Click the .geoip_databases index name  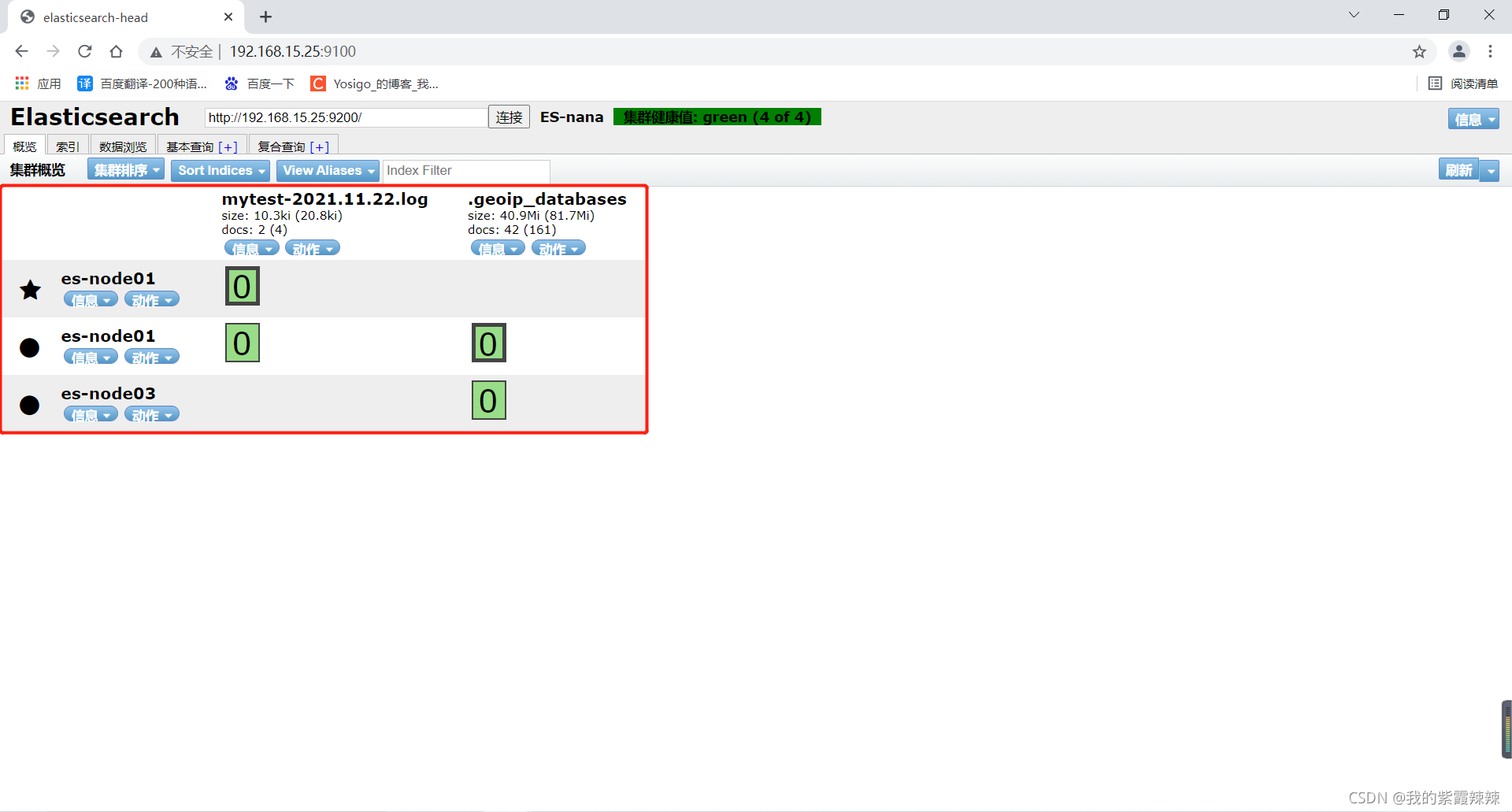(x=547, y=198)
